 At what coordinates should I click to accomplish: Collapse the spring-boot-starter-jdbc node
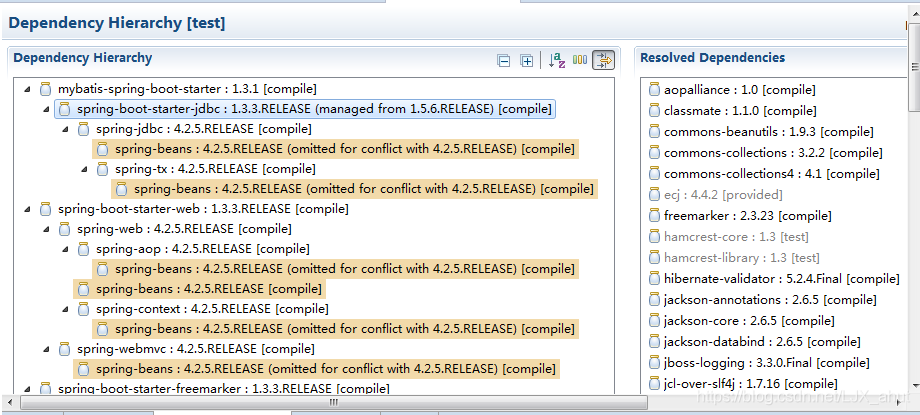pos(46,109)
